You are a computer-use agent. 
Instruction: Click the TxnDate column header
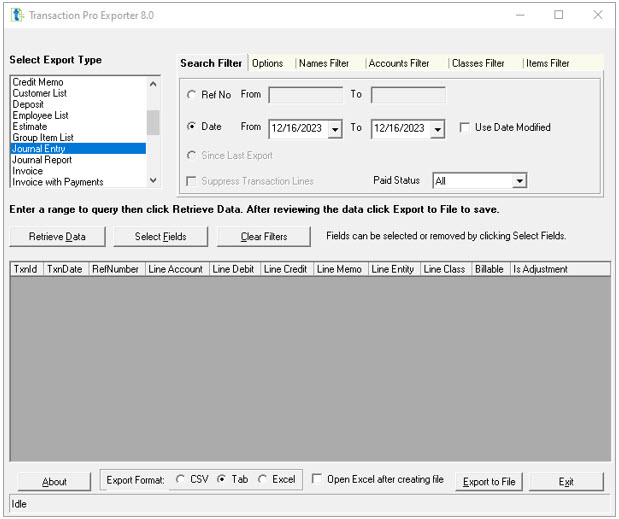[66, 269]
